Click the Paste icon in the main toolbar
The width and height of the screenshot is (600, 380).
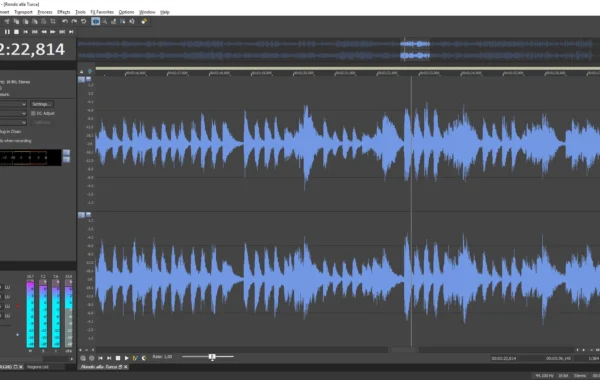click(x=26, y=21)
